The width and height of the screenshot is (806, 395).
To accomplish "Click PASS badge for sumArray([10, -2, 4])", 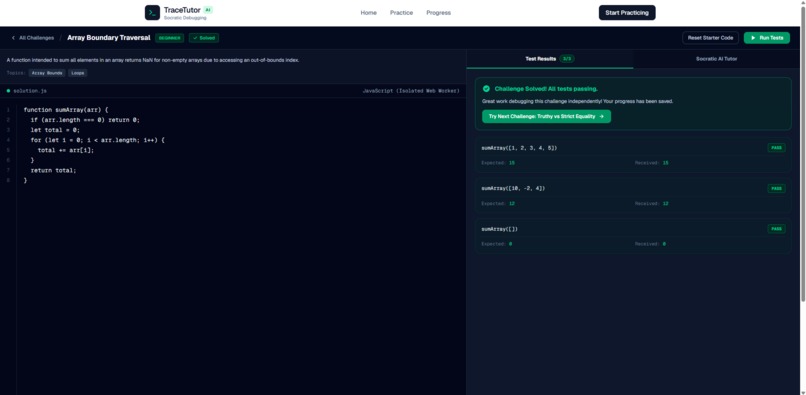I will point(776,188).
